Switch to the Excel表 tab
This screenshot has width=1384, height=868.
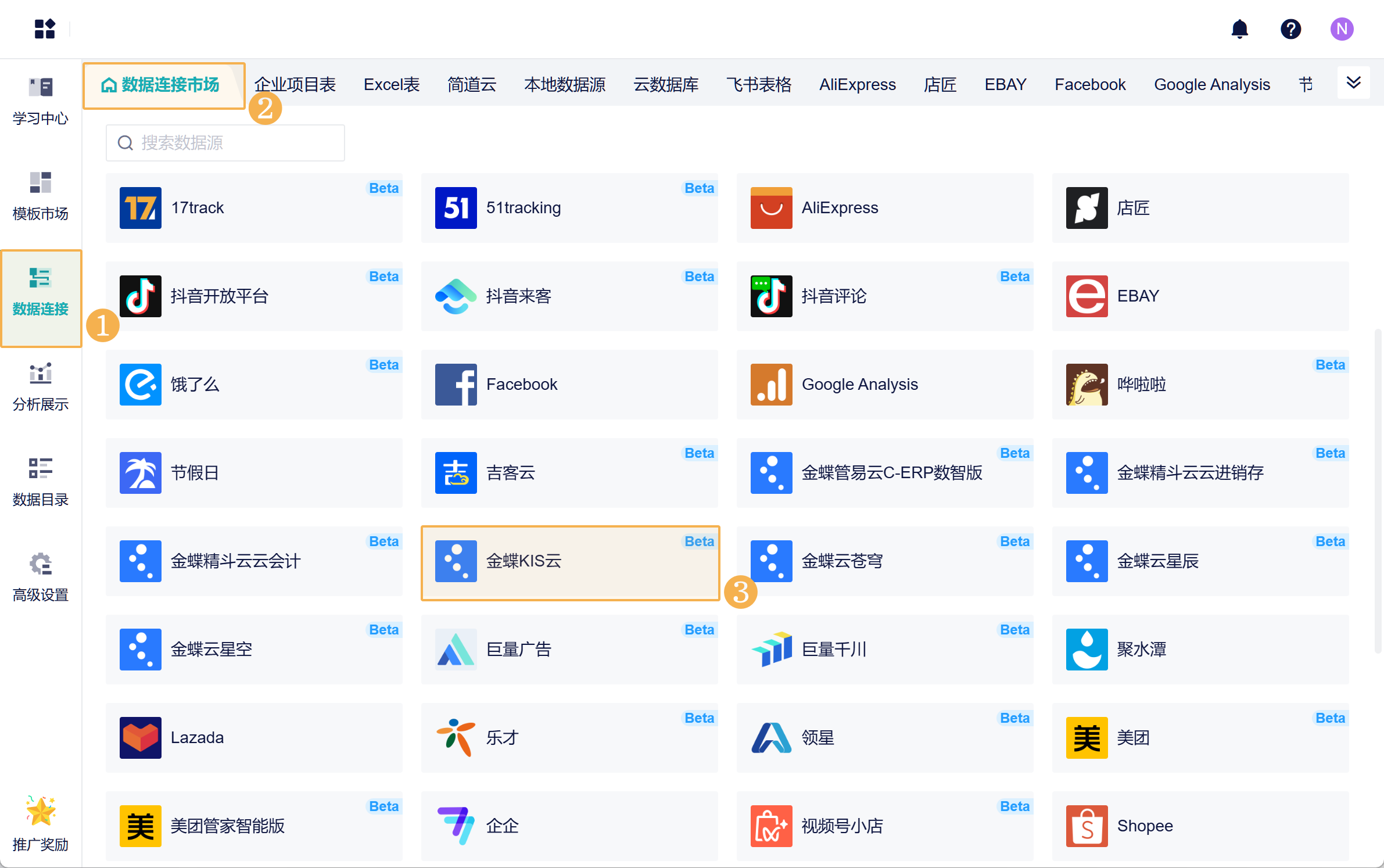point(391,85)
